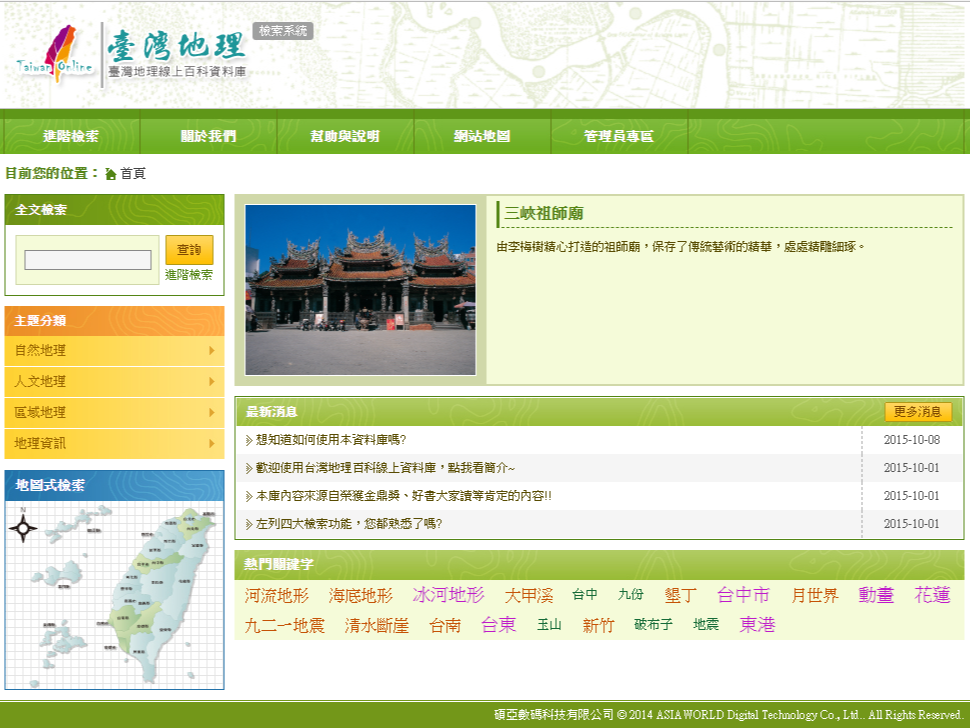Select keyword 墾丁
970x728 pixels.
[x=681, y=596]
